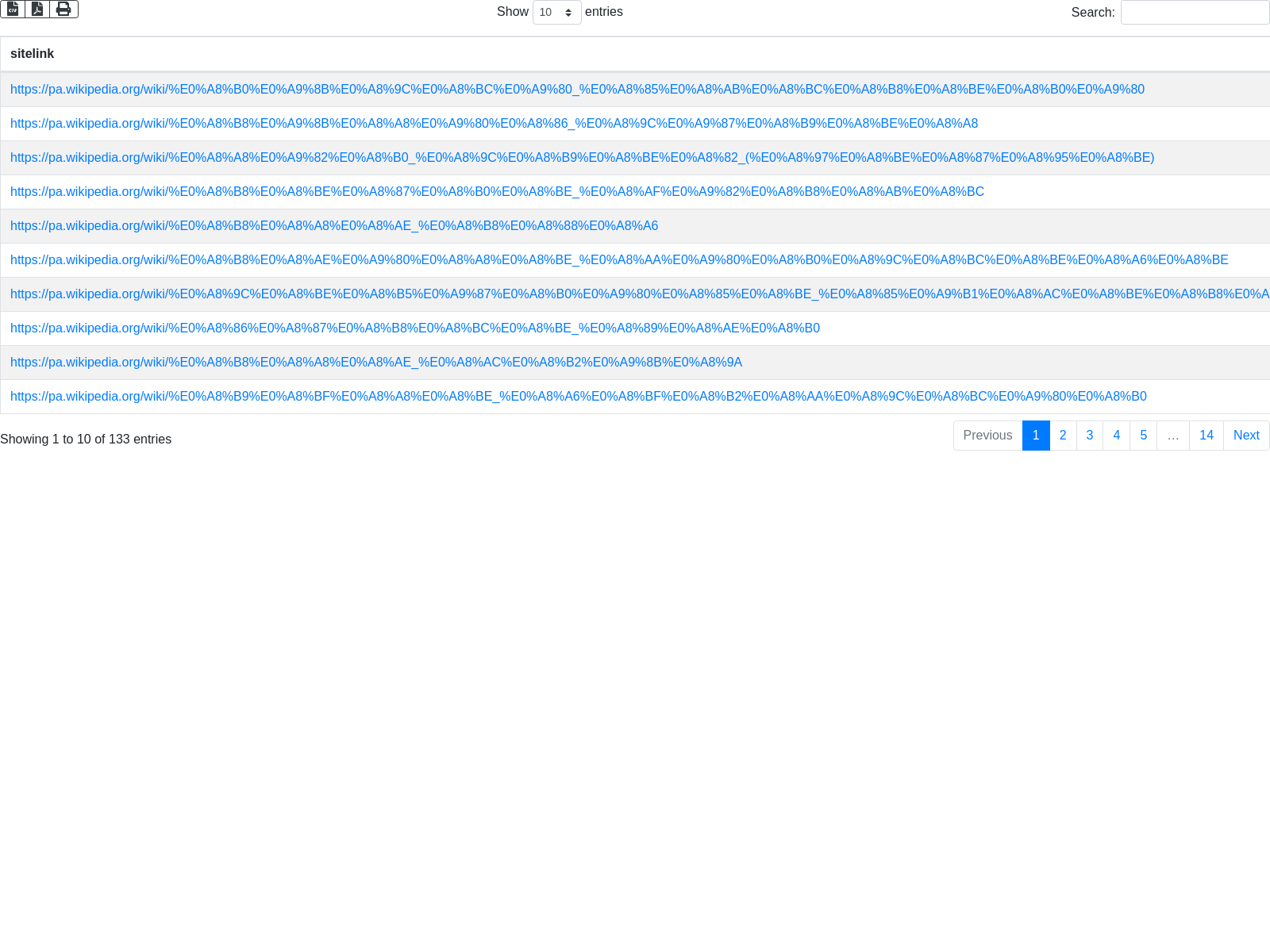Open the Show entries count dropdown
Image resolution: width=1270 pixels, height=952 pixels.
tap(556, 13)
